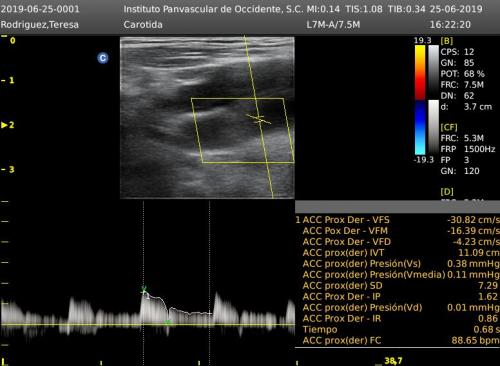
Task: Click the green end diastolic baseline marker
Action: pos(168,322)
